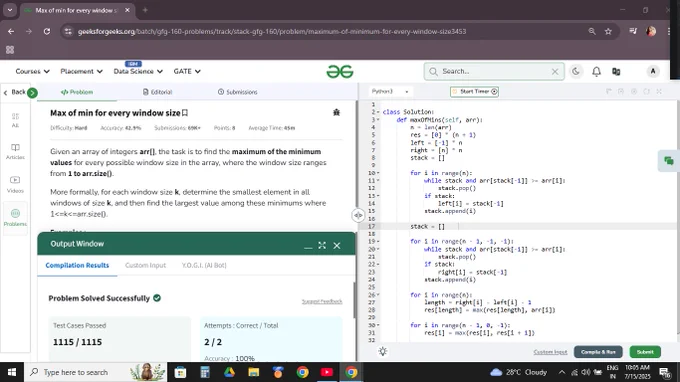Image resolution: width=680 pixels, height=382 pixels.
Task: Open a new browser tab
Action: pyautogui.click(x=145, y=10)
